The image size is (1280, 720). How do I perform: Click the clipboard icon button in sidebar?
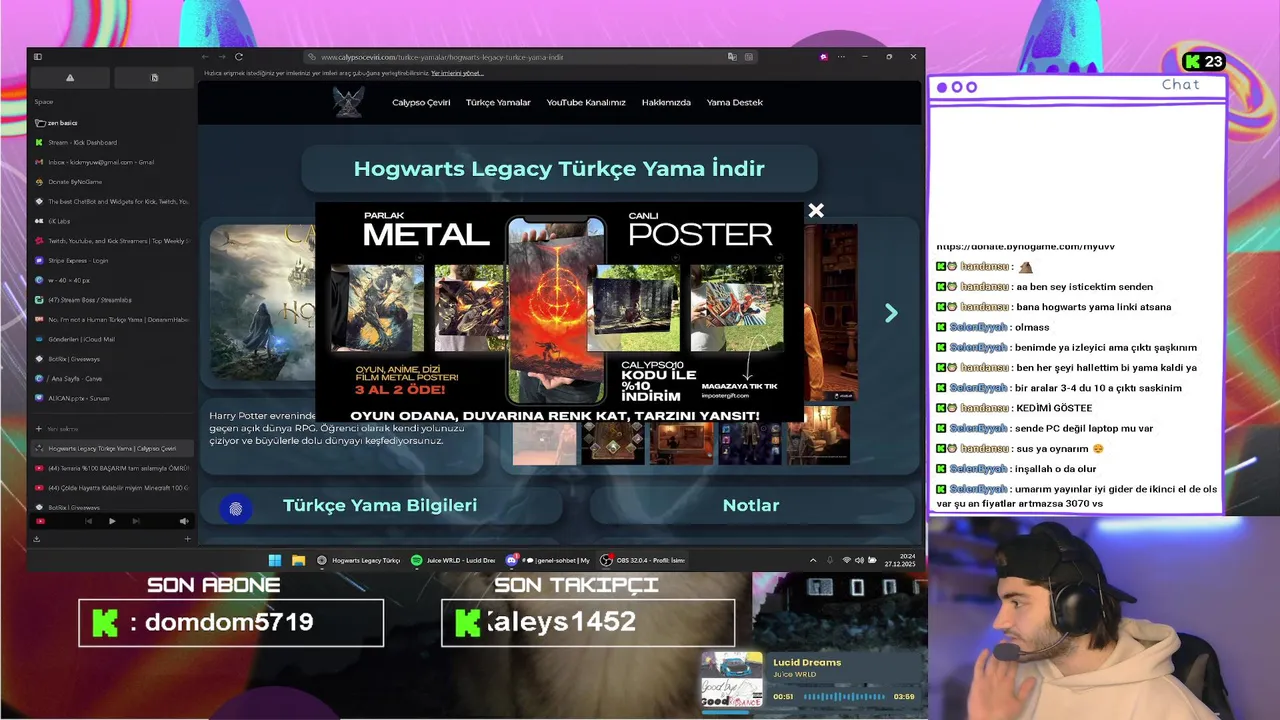(x=154, y=78)
